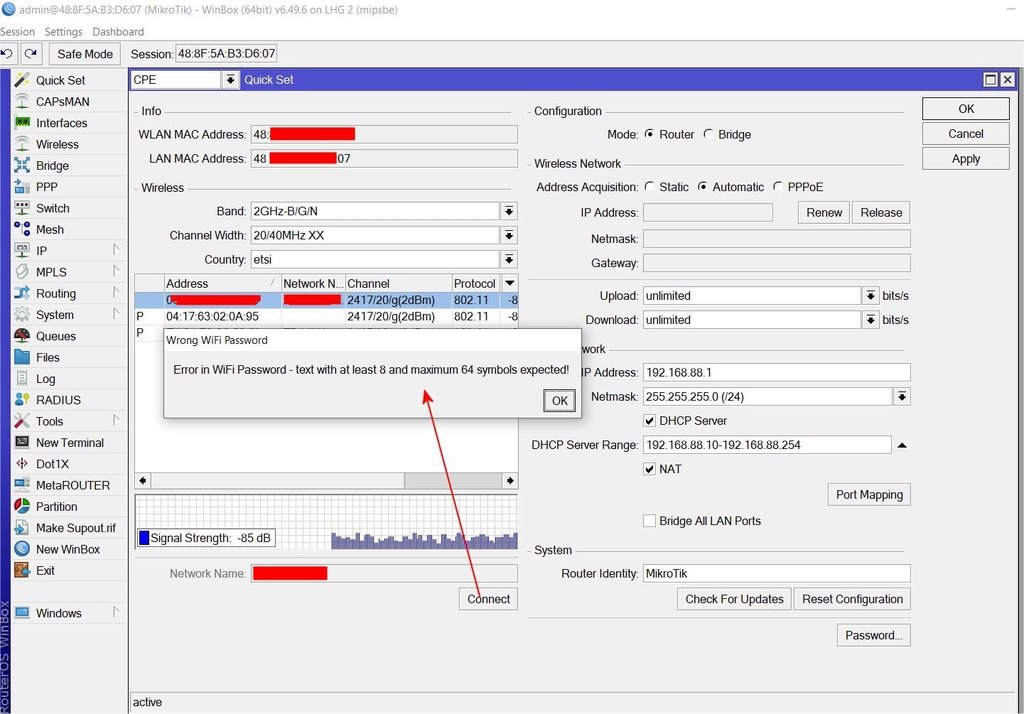Image resolution: width=1024 pixels, height=714 pixels.
Task: Open Channel Width dropdown arrow
Action: click(509, 235)
